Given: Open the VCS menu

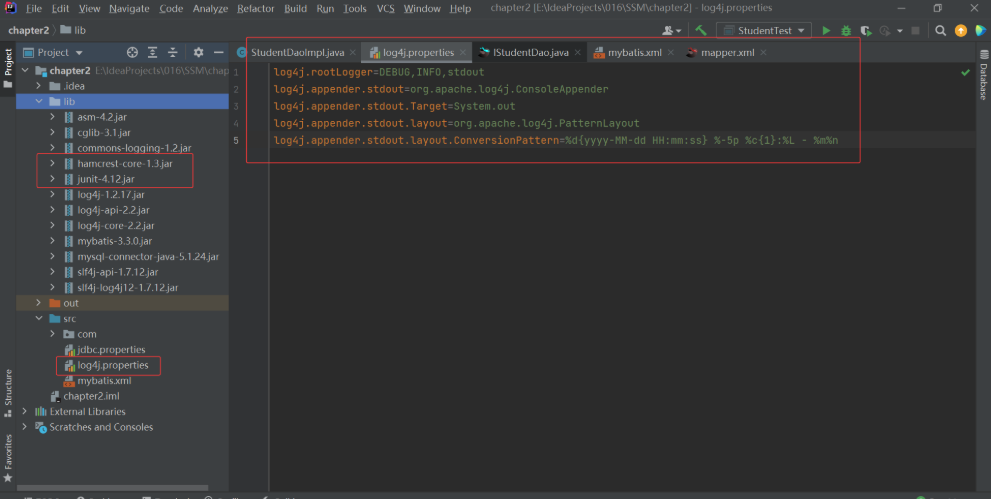Looking at the screenshot, I should tap(386, 8).
